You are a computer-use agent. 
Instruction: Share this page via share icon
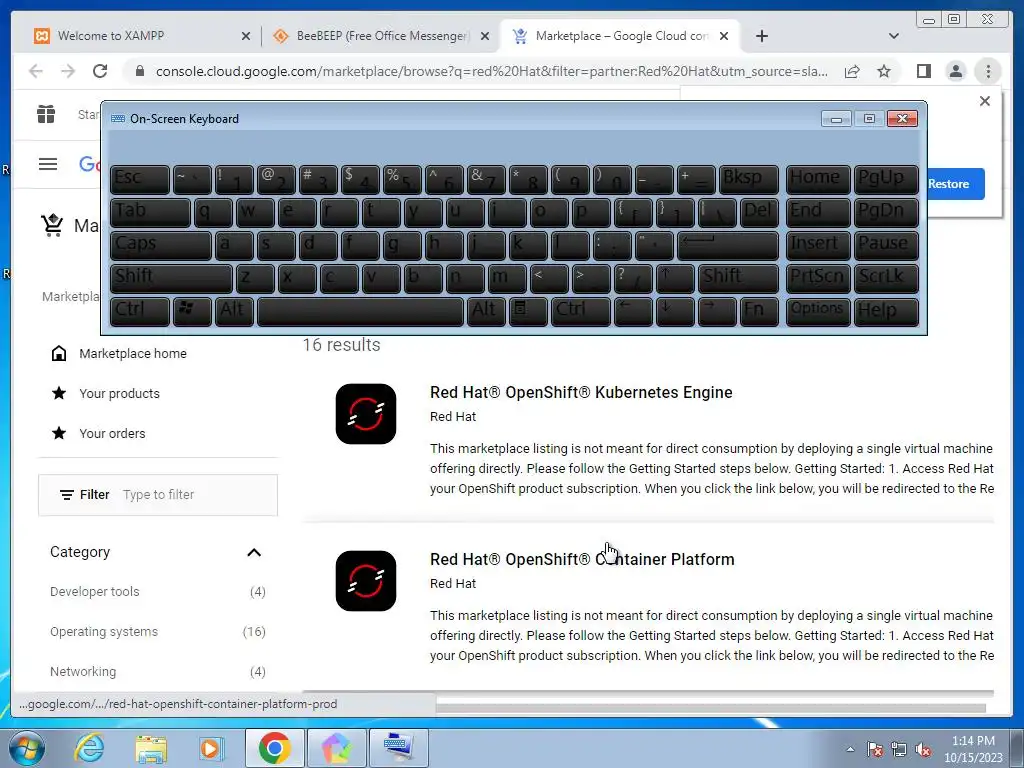tap(852, 71)
